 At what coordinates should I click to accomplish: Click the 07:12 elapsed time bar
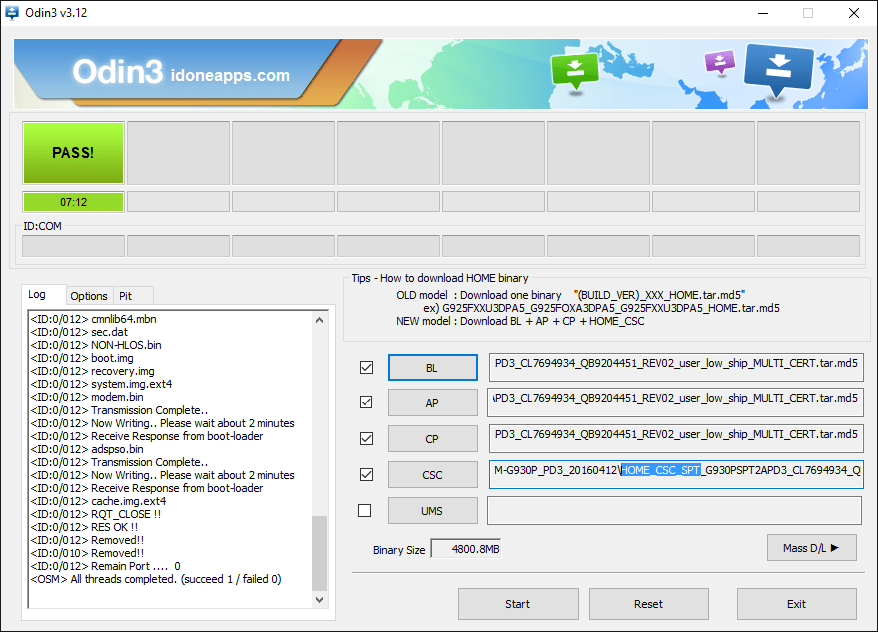point(73,202)
